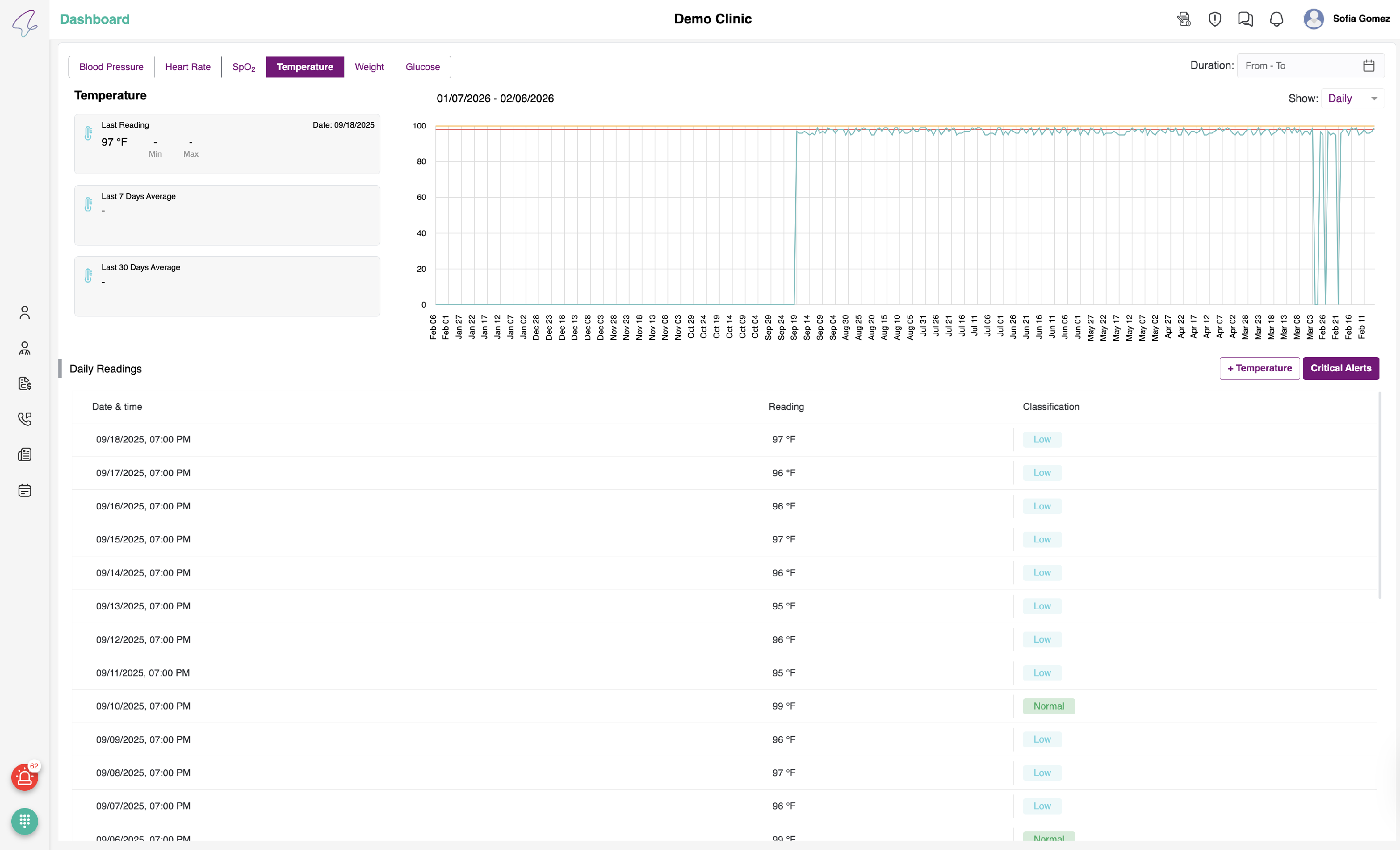Click the + Temperature button

click(x=1259, y=368)
